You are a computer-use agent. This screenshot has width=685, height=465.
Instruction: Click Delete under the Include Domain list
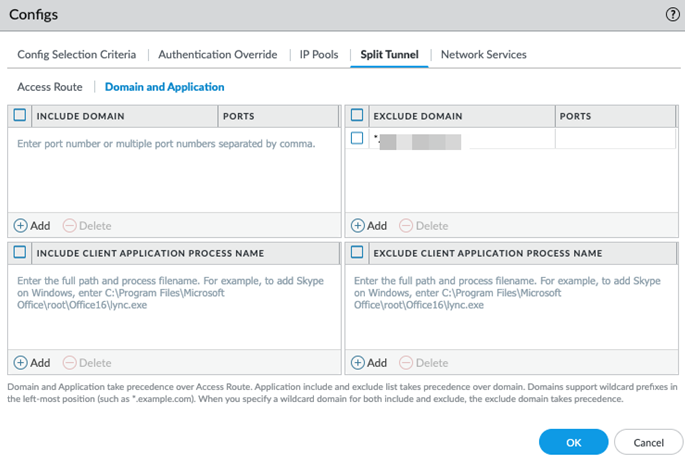click(x=88, y=226)
